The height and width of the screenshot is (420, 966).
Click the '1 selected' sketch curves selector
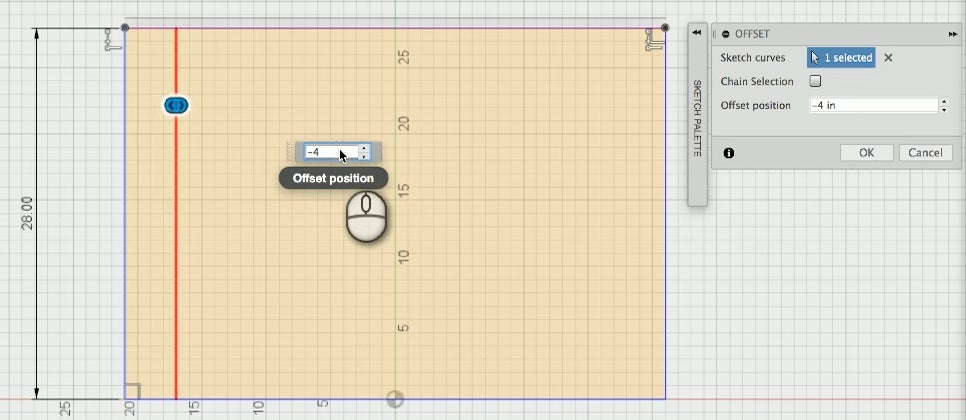(841, 57)
